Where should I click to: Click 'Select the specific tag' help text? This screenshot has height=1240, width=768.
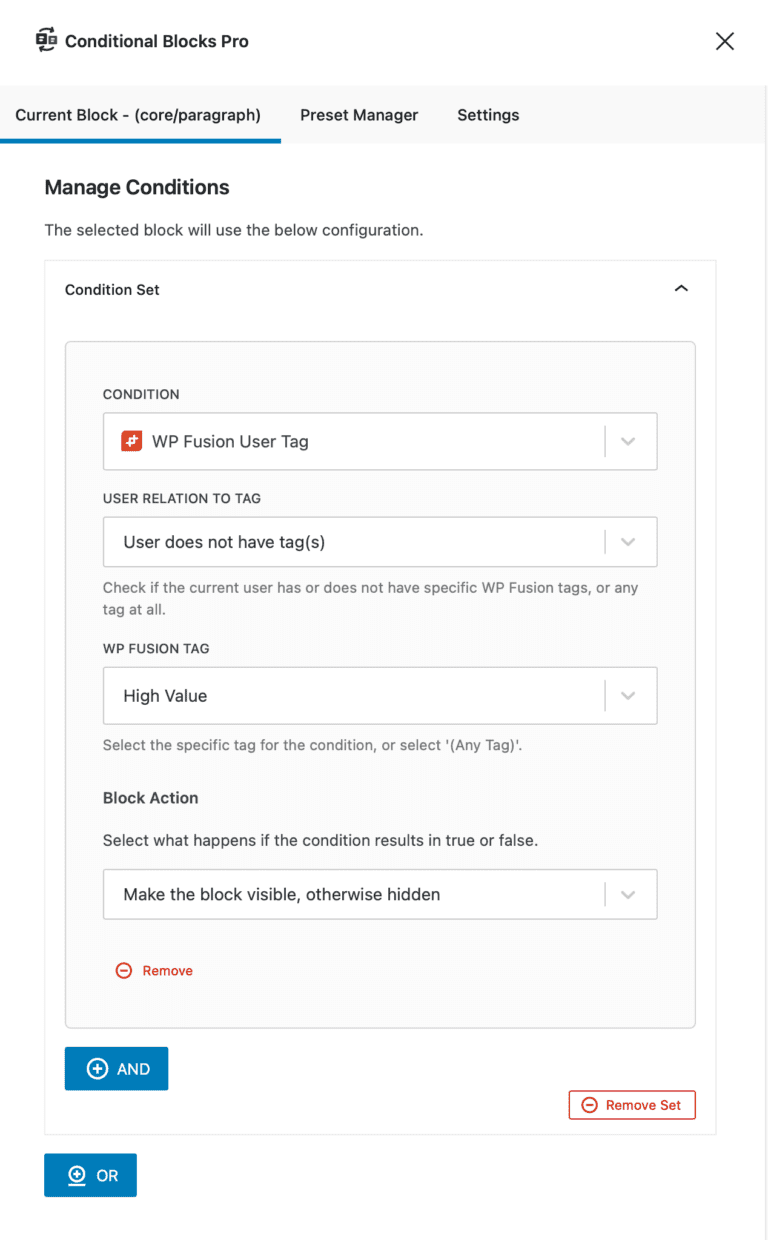315,745
